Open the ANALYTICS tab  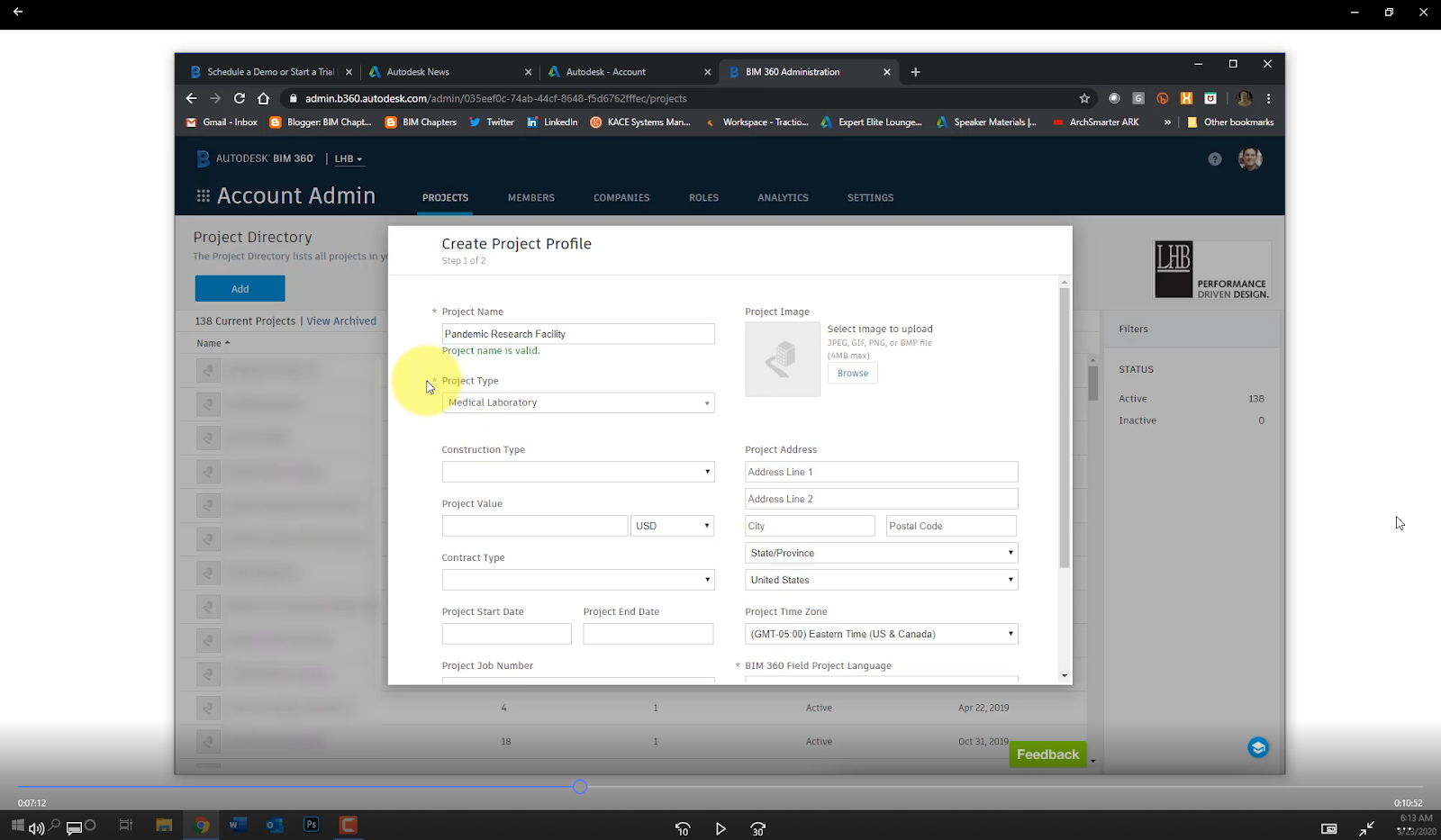coord(784,198)
